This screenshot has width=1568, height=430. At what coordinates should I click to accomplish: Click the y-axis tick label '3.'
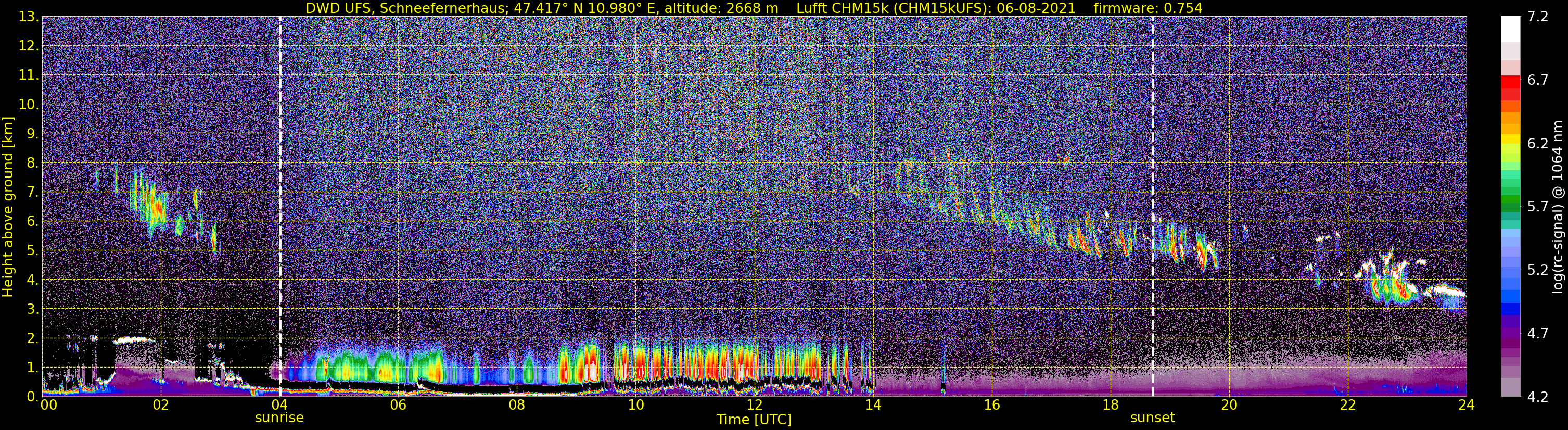(33, 309)
